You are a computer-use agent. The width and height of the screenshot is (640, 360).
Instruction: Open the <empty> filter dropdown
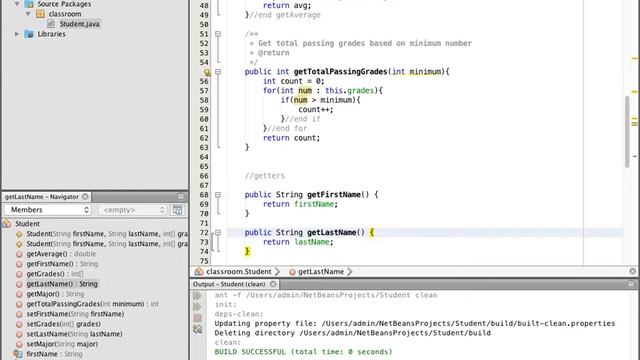click(x=133, y=210)
